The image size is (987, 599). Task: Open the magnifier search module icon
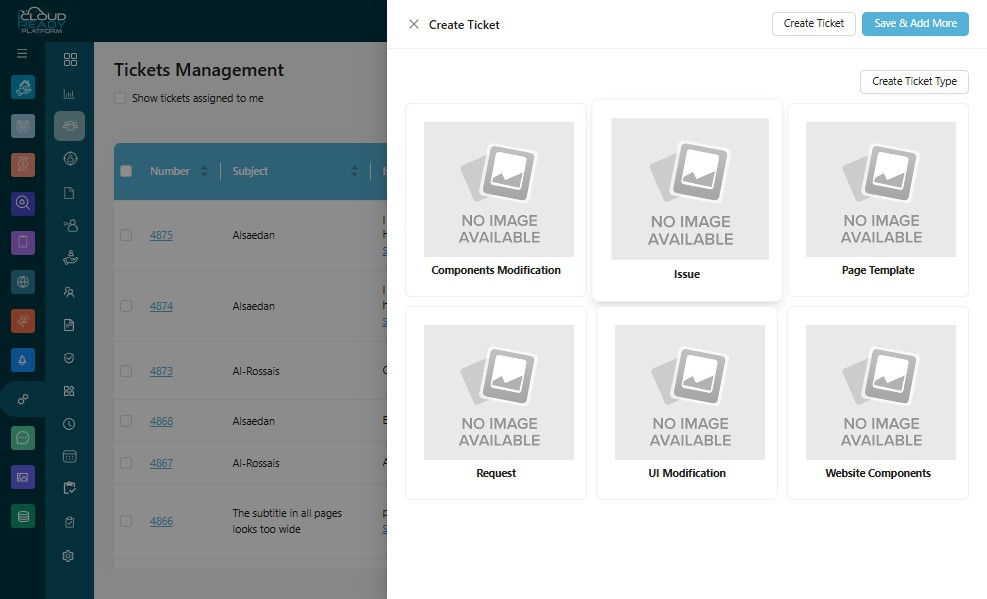[x=23, y=203]
